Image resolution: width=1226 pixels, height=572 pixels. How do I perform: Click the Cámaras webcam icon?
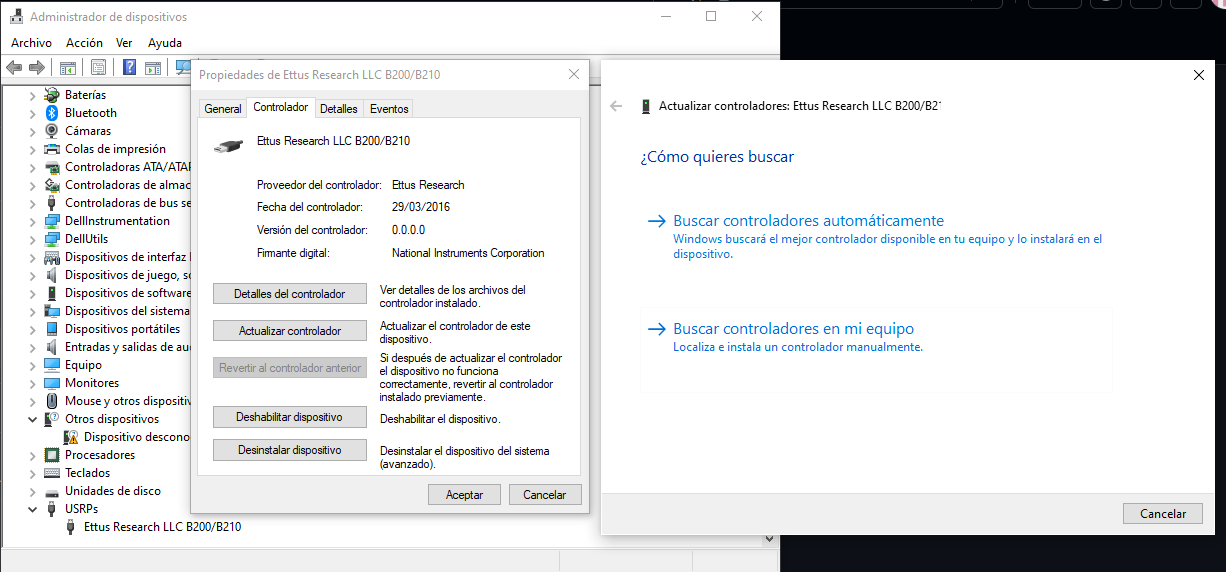click(52, 131)
